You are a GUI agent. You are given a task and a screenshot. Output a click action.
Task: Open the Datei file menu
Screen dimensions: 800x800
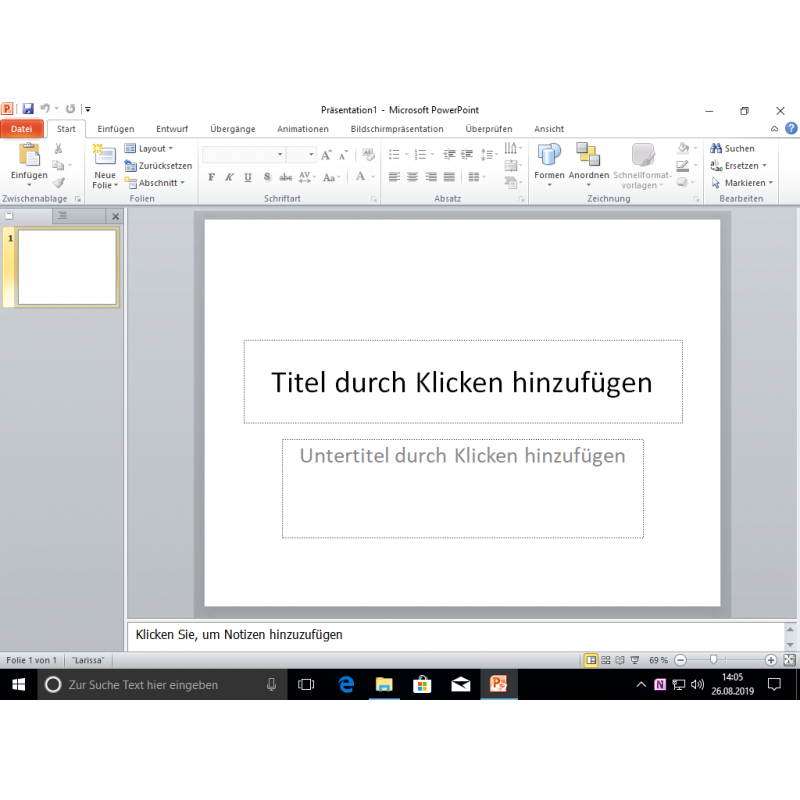tap(22, 129)
